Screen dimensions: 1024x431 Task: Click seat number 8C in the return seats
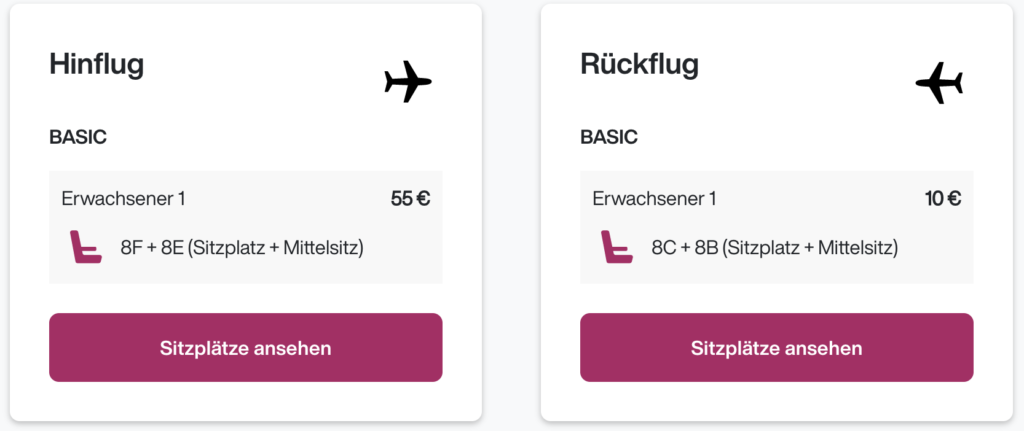tap(664, 247)
